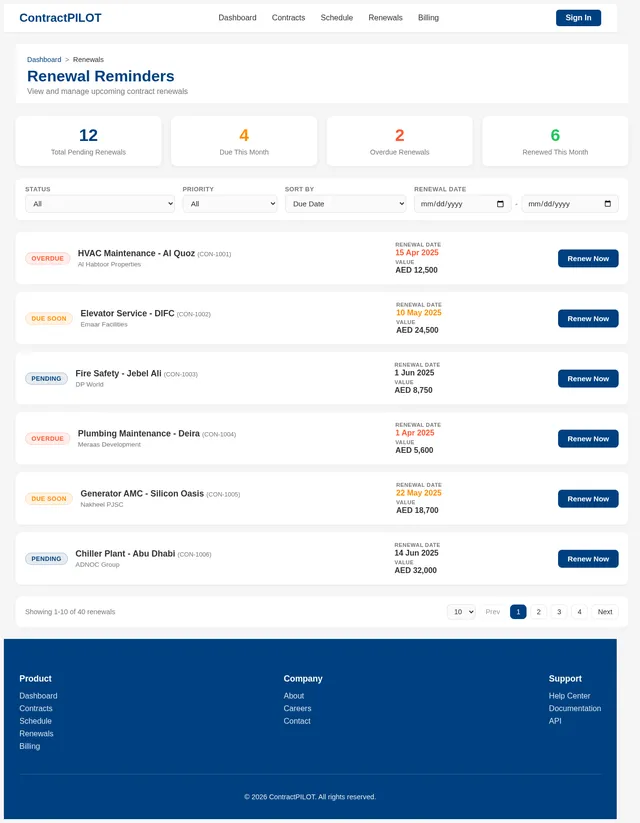The width and height of the screenshot is (640, 823).
Task: Open calendar picker on renewal end date
Action: tap(607, 204)
